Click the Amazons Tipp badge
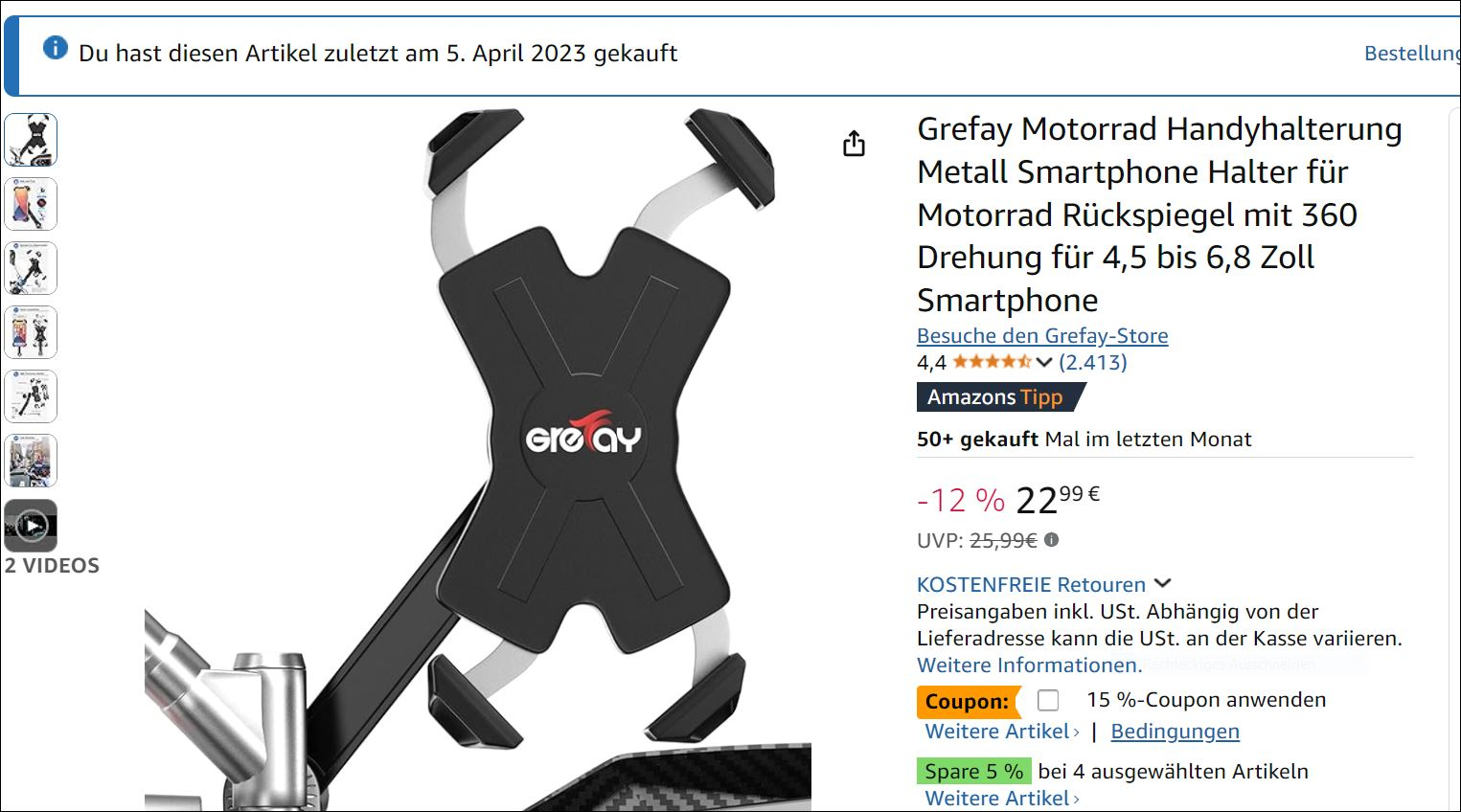 coord(1000,396)
